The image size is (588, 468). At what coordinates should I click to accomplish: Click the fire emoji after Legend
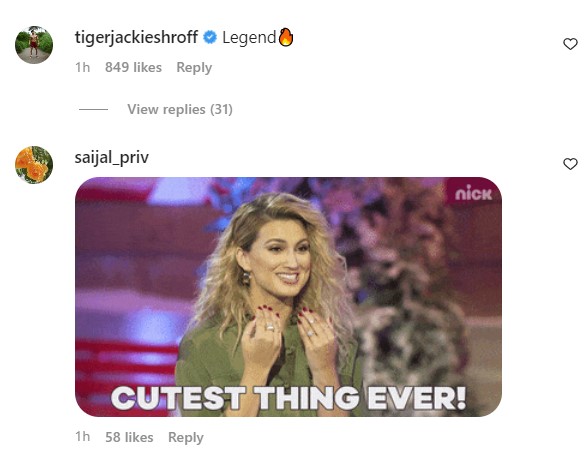[x=286, y=37]
